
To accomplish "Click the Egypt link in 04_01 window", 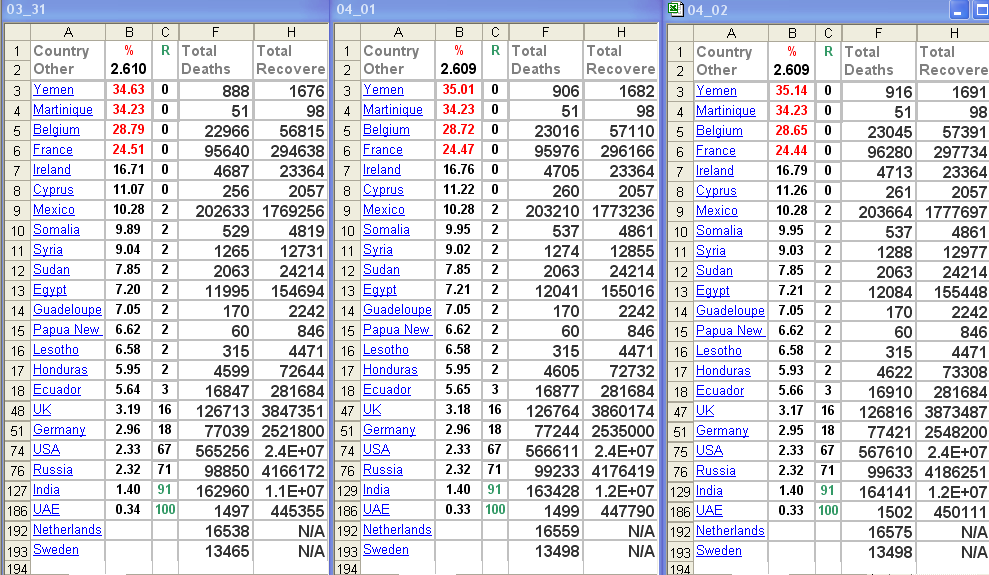I will (379, 289).
